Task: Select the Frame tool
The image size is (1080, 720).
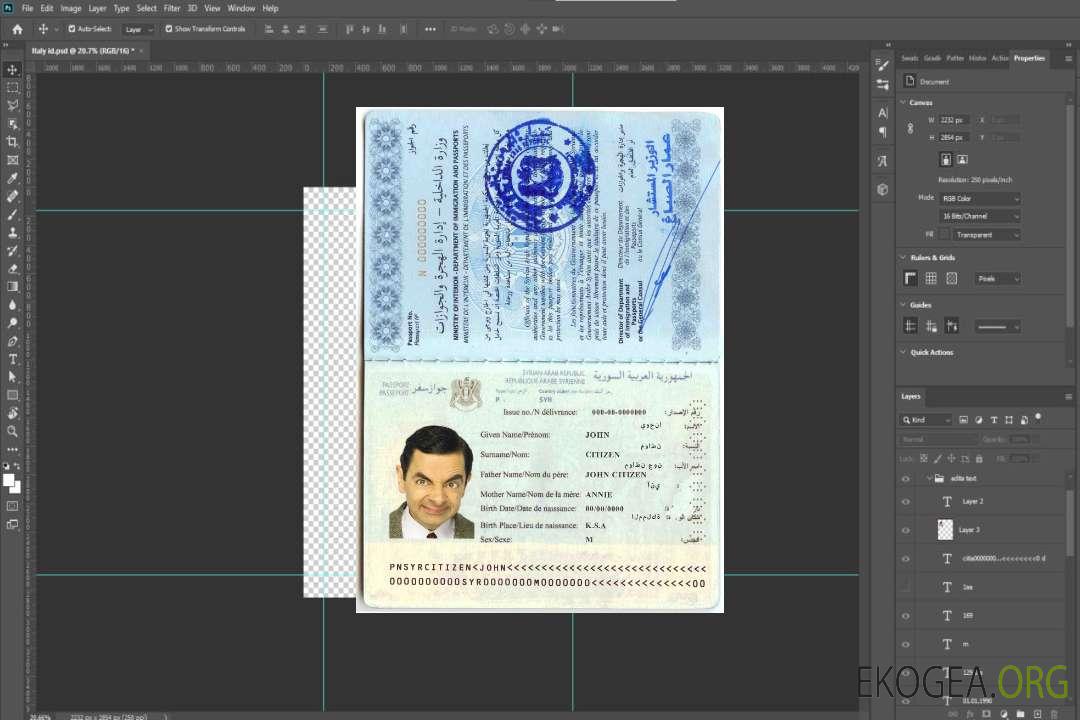Action: [12, 160]
